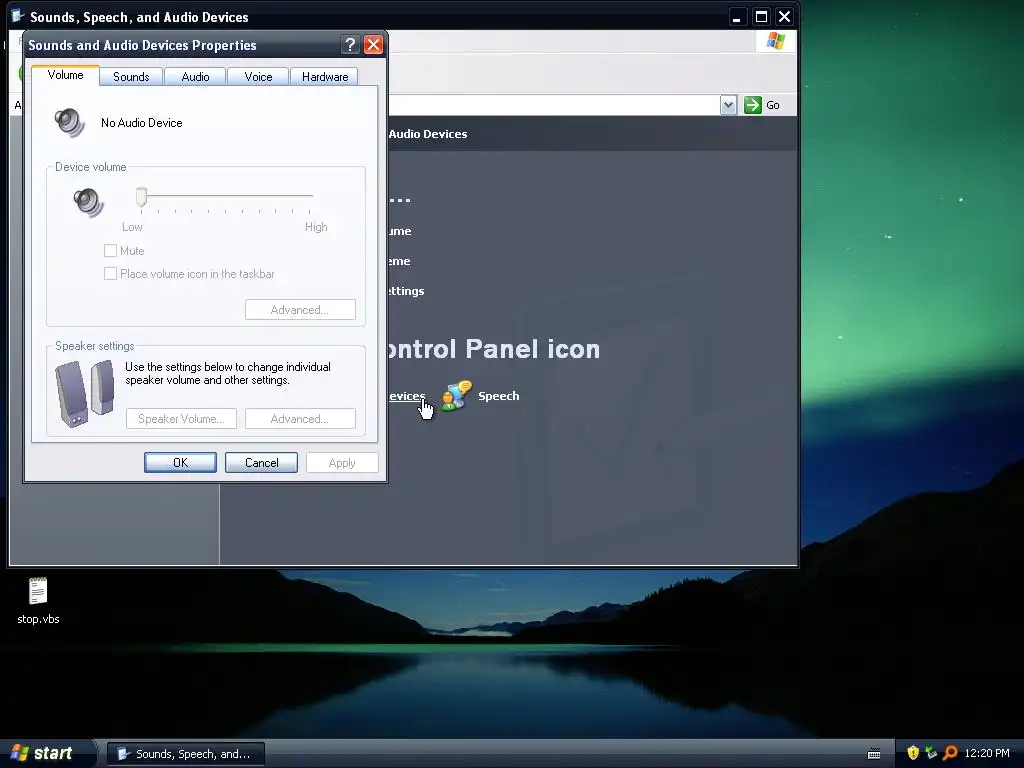Open the Audio tab
Viewport: 1024px width, 768px height.
(195, 76)
